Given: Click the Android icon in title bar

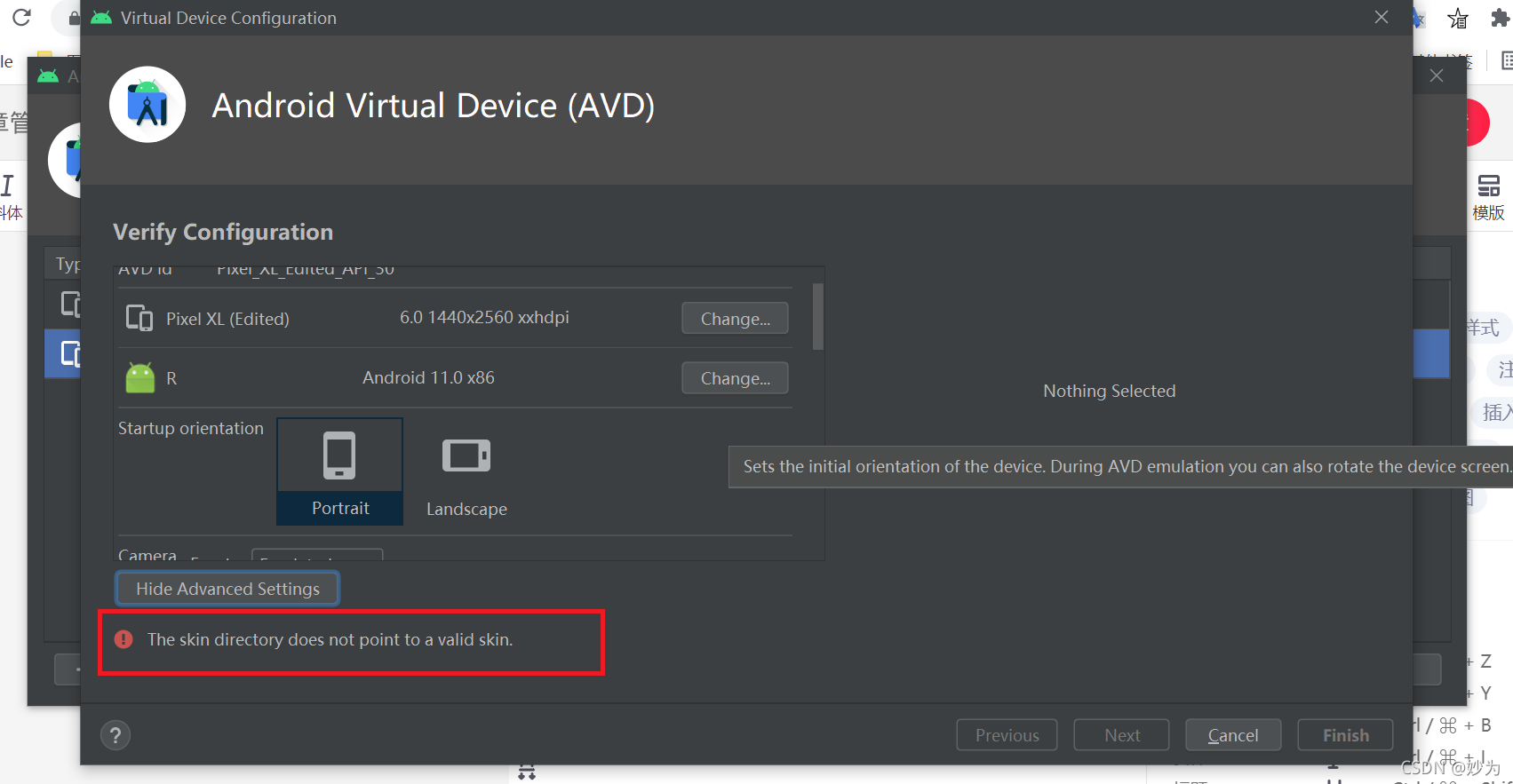Looking at the screenshot, I should 101,18.
